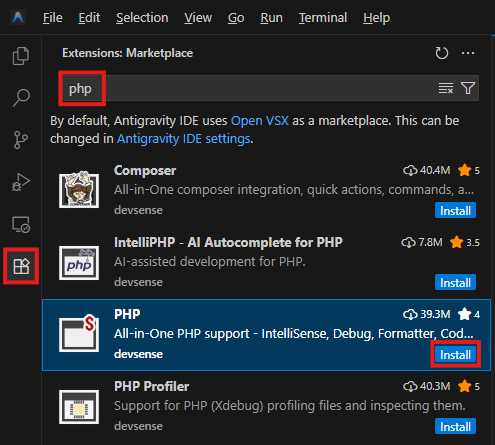Click PHP Profiler's 40.3M download count
This screenshot has width=495, height=445.
click(x=427, y=386)
